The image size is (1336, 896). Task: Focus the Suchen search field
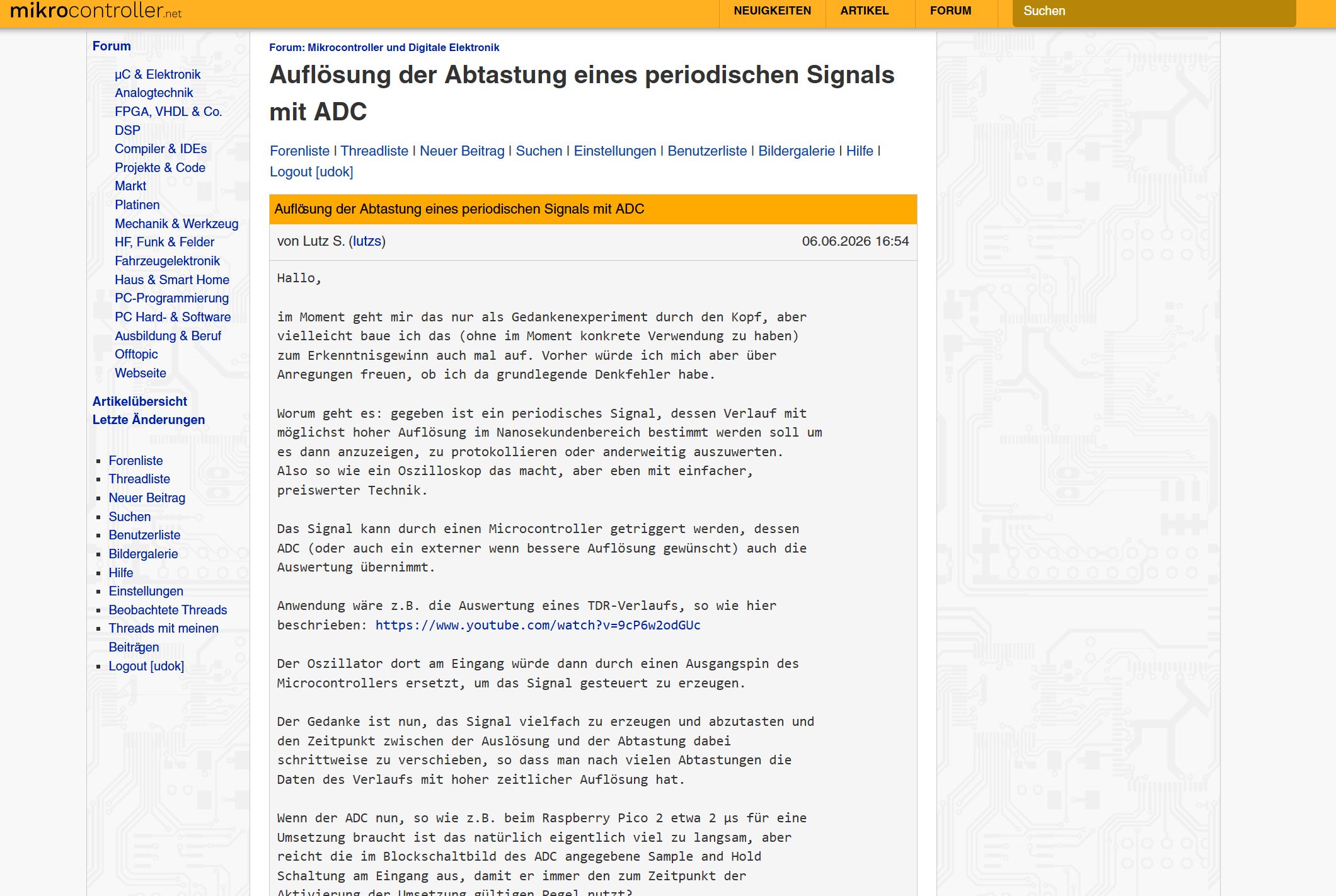coord(1154,11)
